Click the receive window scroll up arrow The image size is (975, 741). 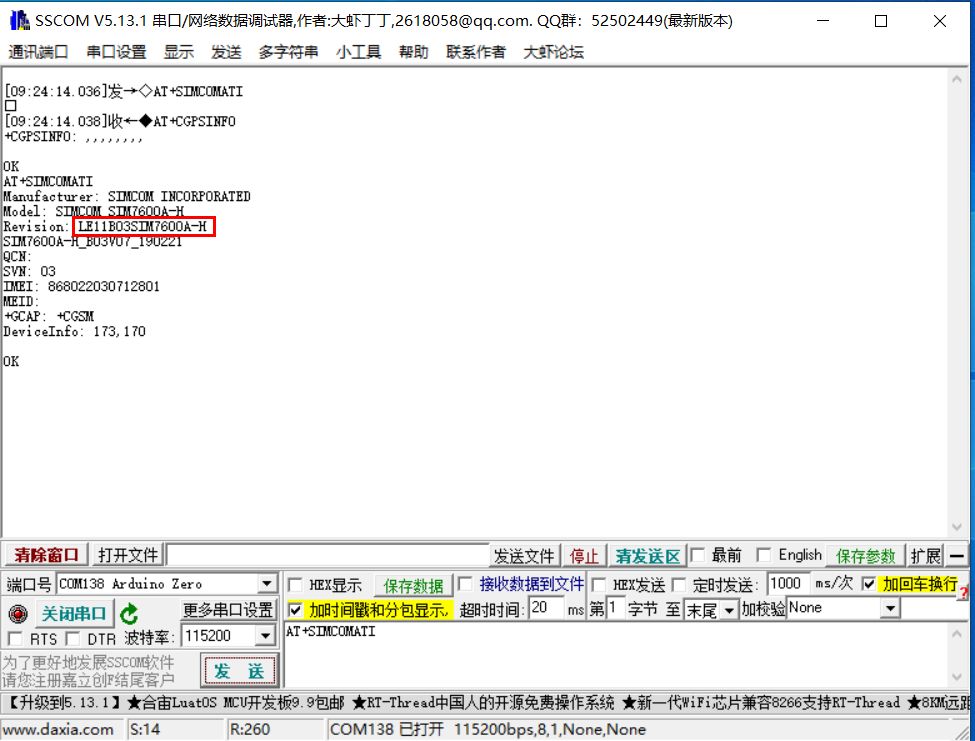(x=957, y=79)
